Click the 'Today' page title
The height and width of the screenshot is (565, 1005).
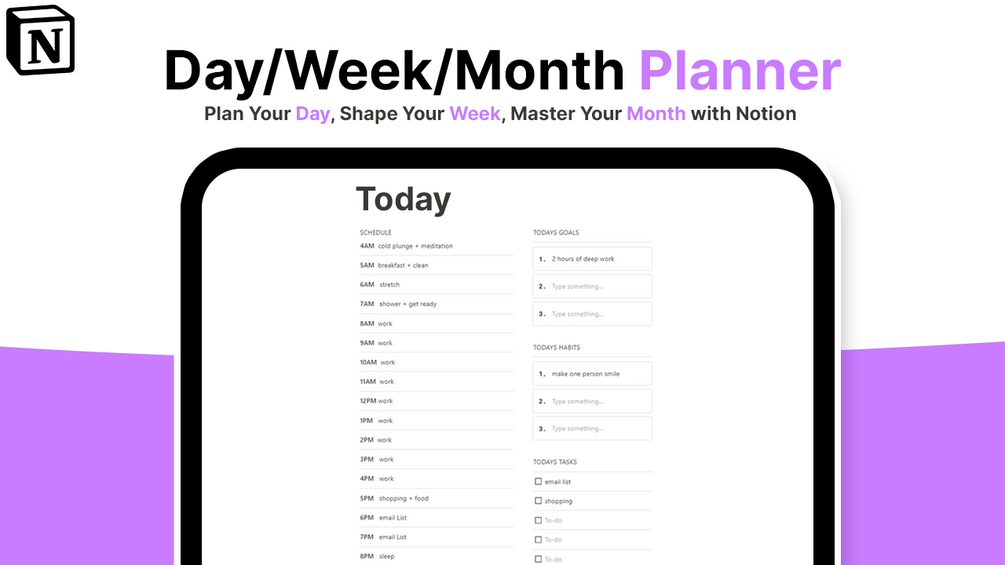404,199
